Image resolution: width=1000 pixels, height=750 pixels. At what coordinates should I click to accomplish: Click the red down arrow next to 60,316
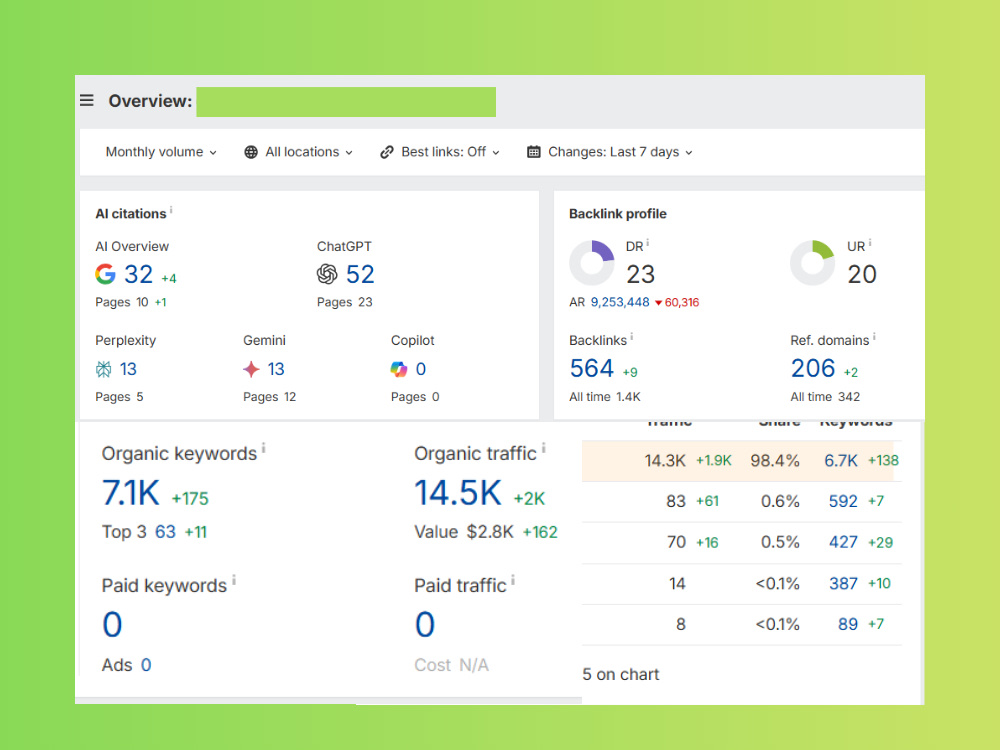point(658,303)
